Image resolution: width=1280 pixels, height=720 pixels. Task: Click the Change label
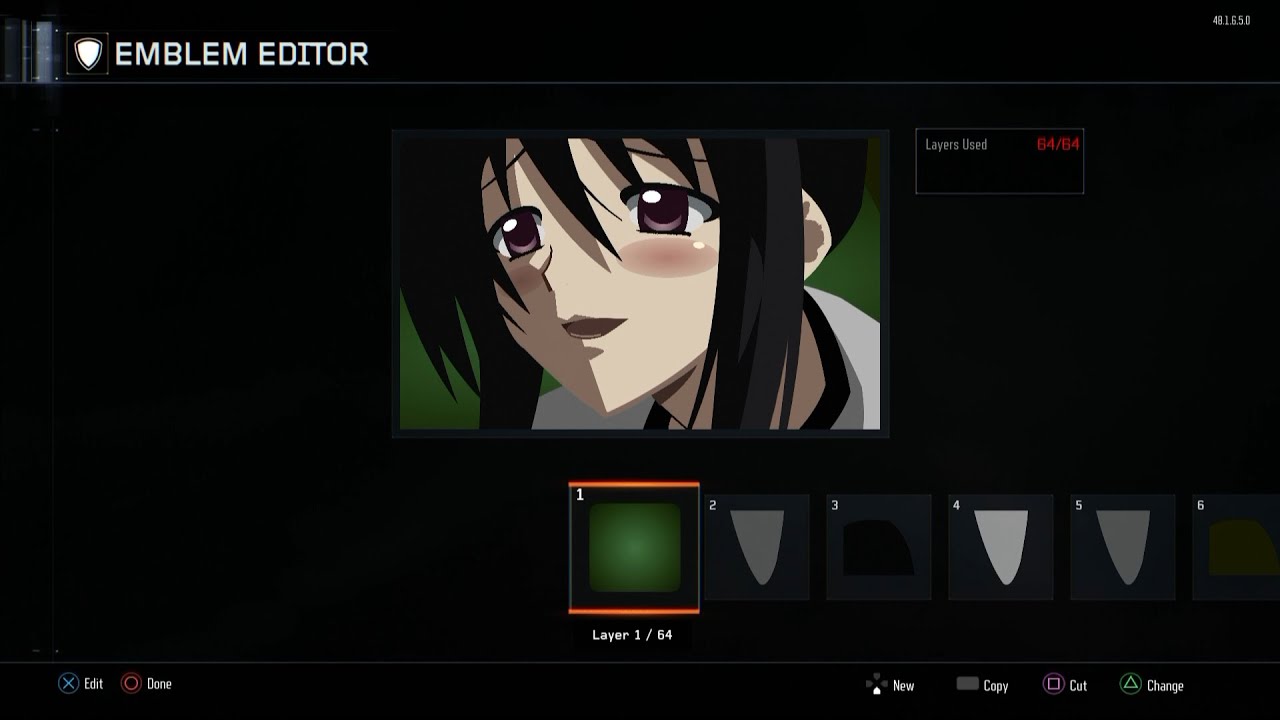(x=1165, y=686)
